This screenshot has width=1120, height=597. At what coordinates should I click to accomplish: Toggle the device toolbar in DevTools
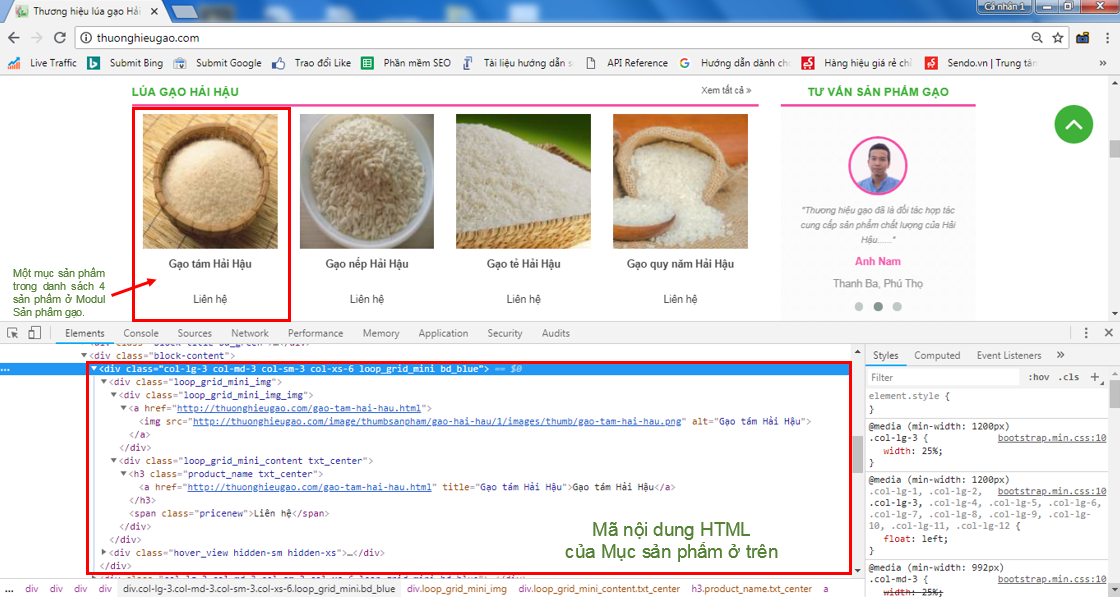[34, 333]
